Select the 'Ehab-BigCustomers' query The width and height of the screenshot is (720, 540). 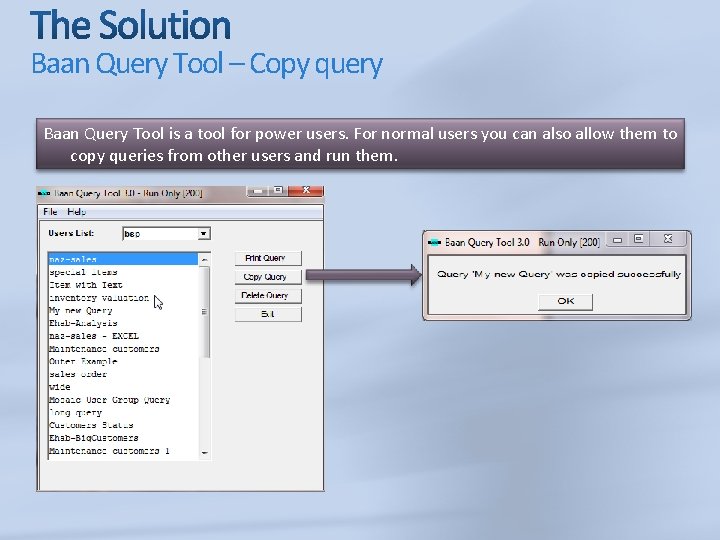tap(123, 438)
